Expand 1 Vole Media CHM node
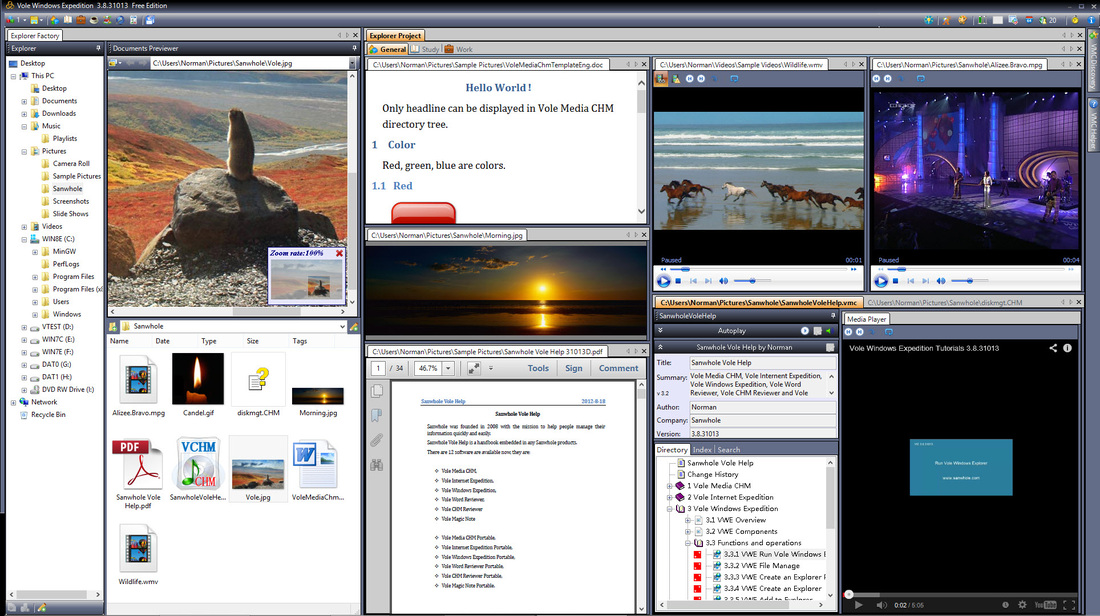 (670, 486)
